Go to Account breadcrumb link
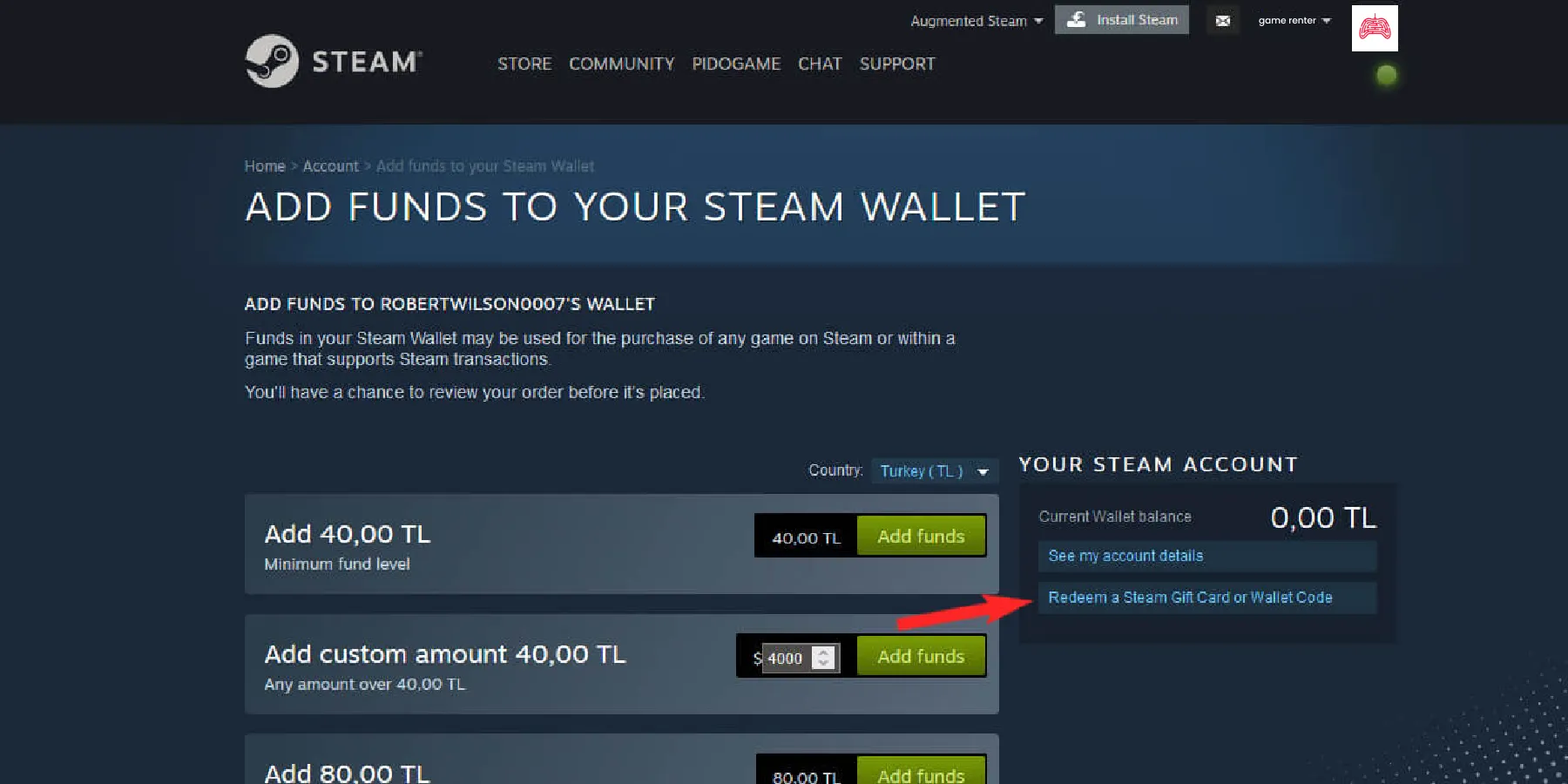 [330, 166]
